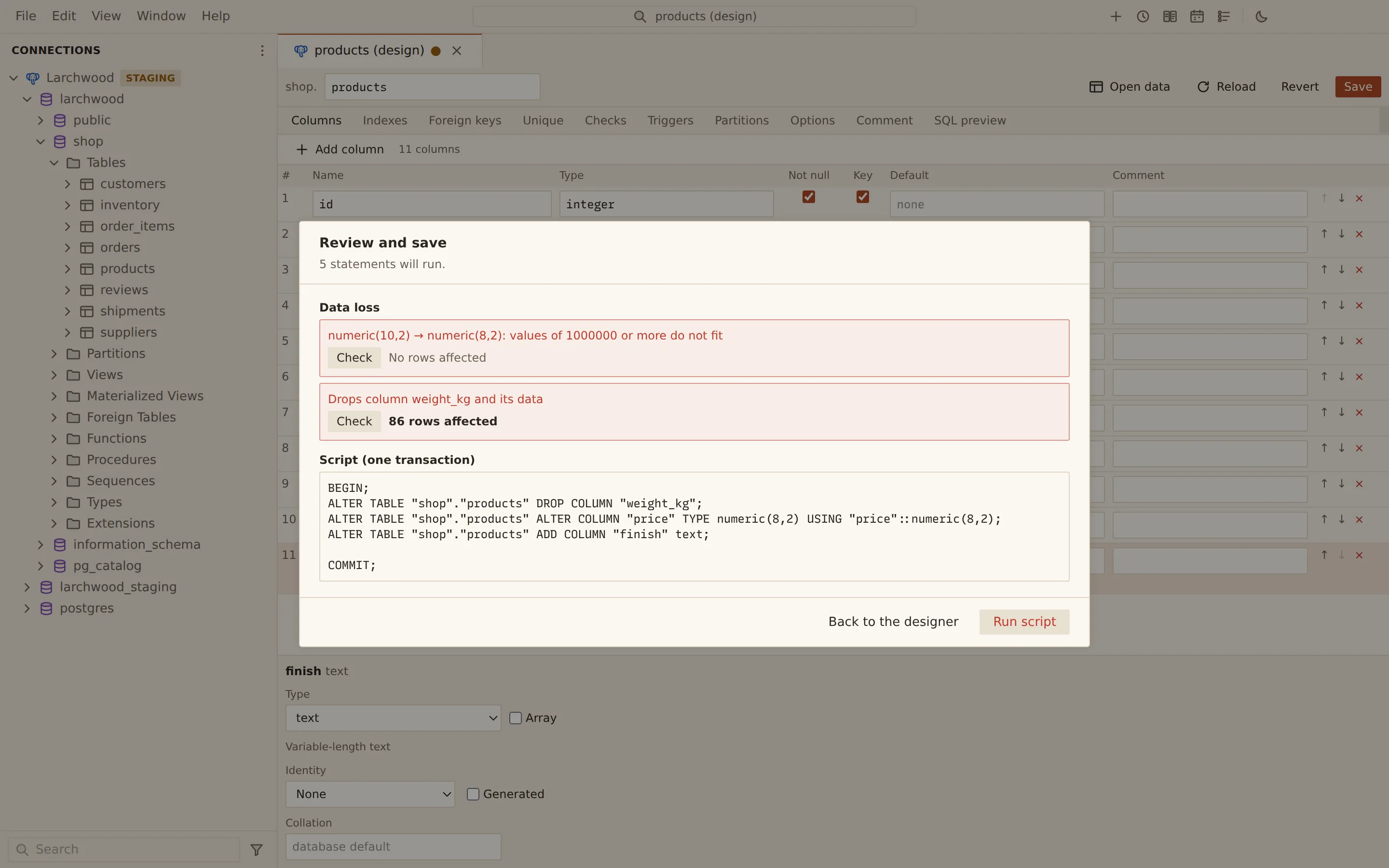Close the products (design) tab

(x=457, y=51)
